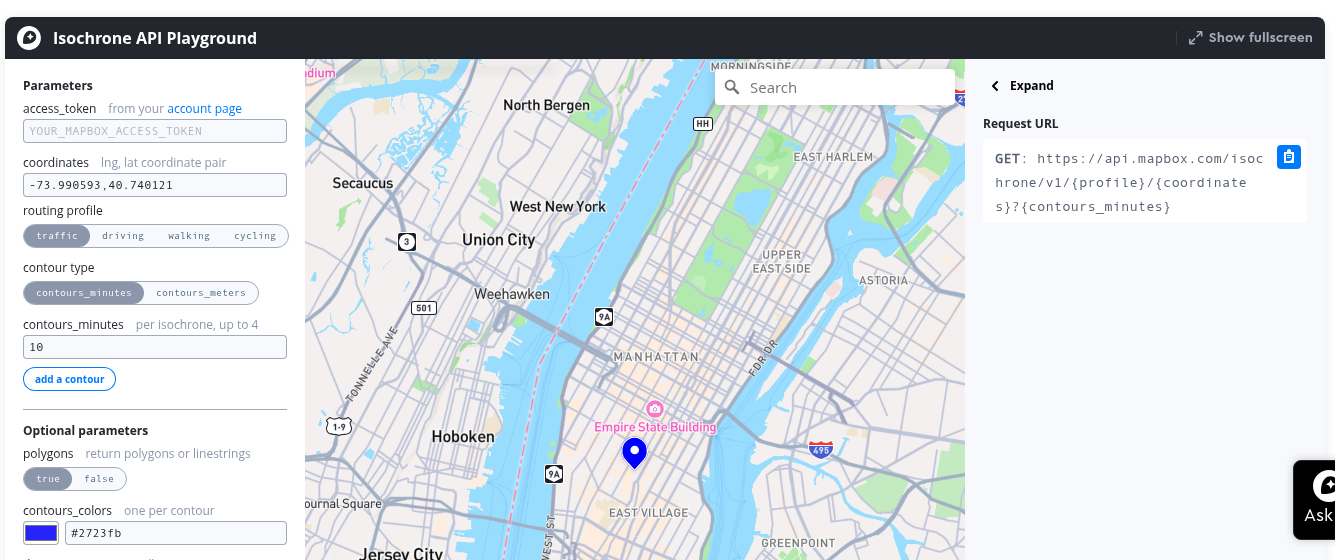
Task: Select the cycling routing profile
Action: [x=255, y=236]
